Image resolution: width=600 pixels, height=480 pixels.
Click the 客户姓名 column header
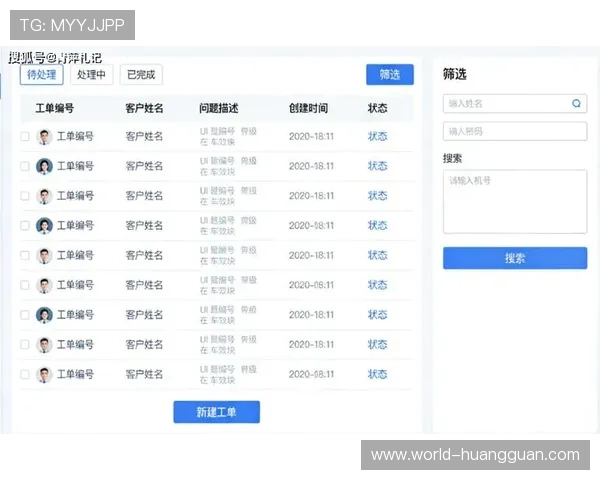(x=144, y=108)
